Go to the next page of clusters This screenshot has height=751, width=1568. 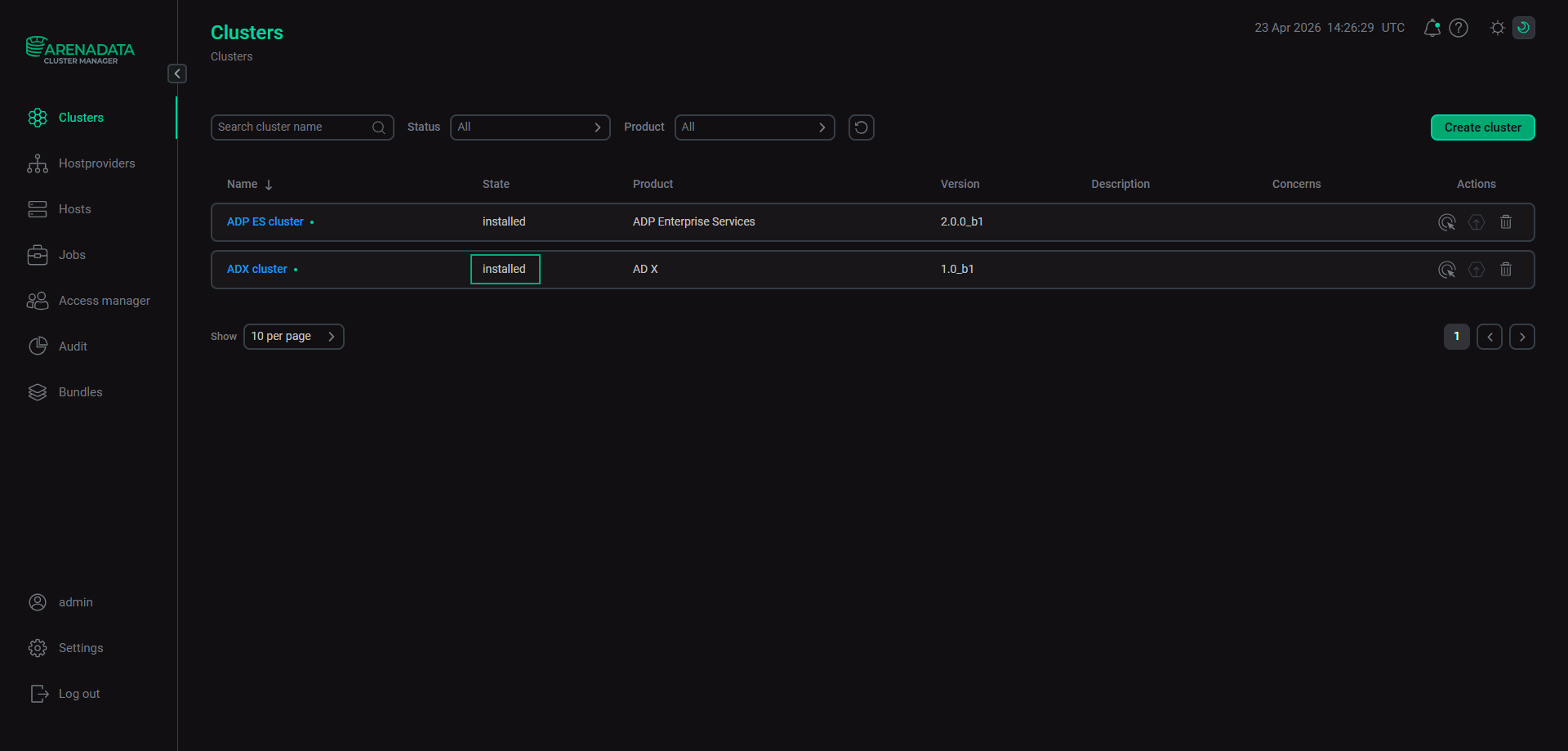[1522, 337]
